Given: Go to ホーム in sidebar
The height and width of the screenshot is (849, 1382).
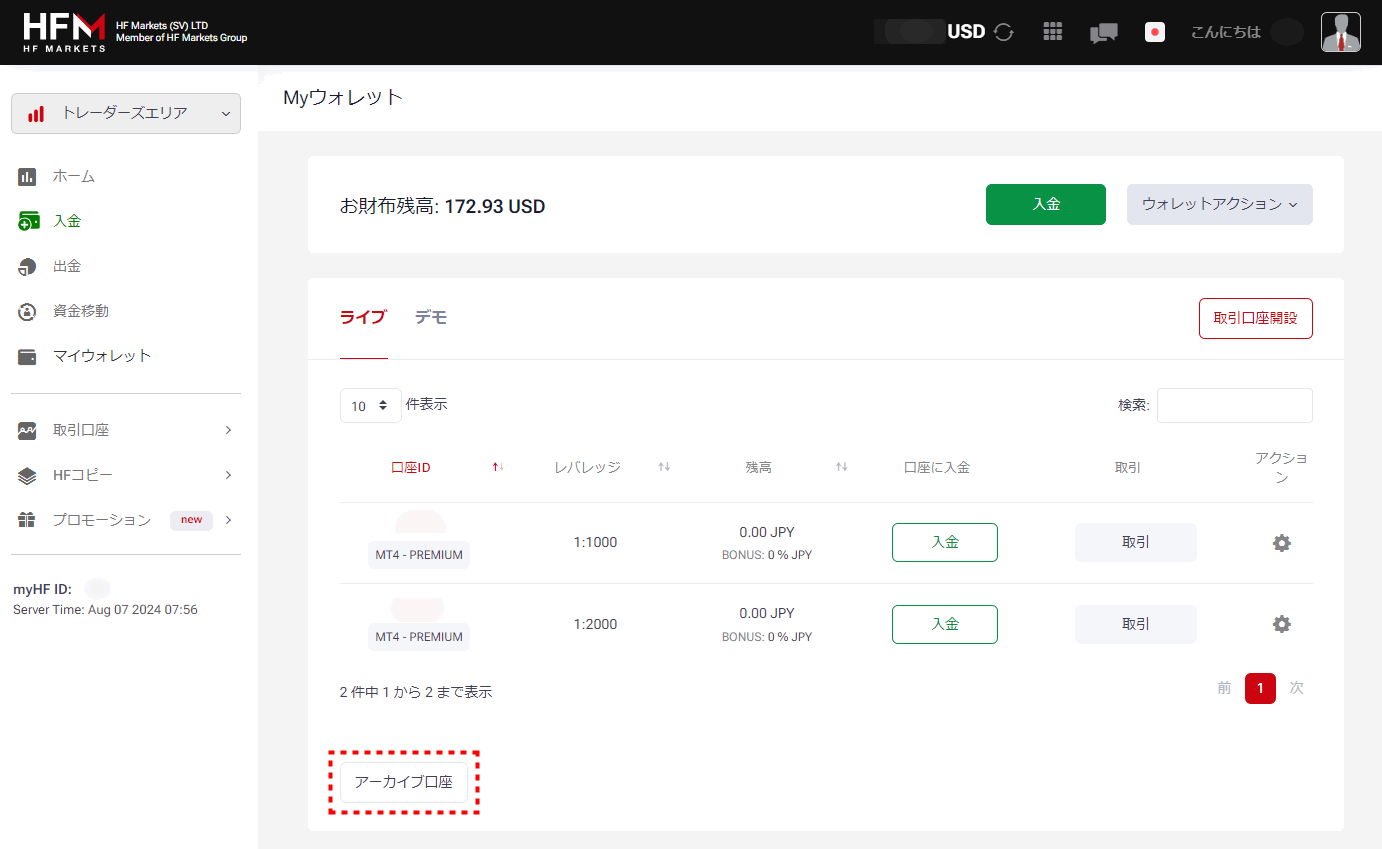Looking at the screenshot, I should pyautogui.click(x=74, y=176).
